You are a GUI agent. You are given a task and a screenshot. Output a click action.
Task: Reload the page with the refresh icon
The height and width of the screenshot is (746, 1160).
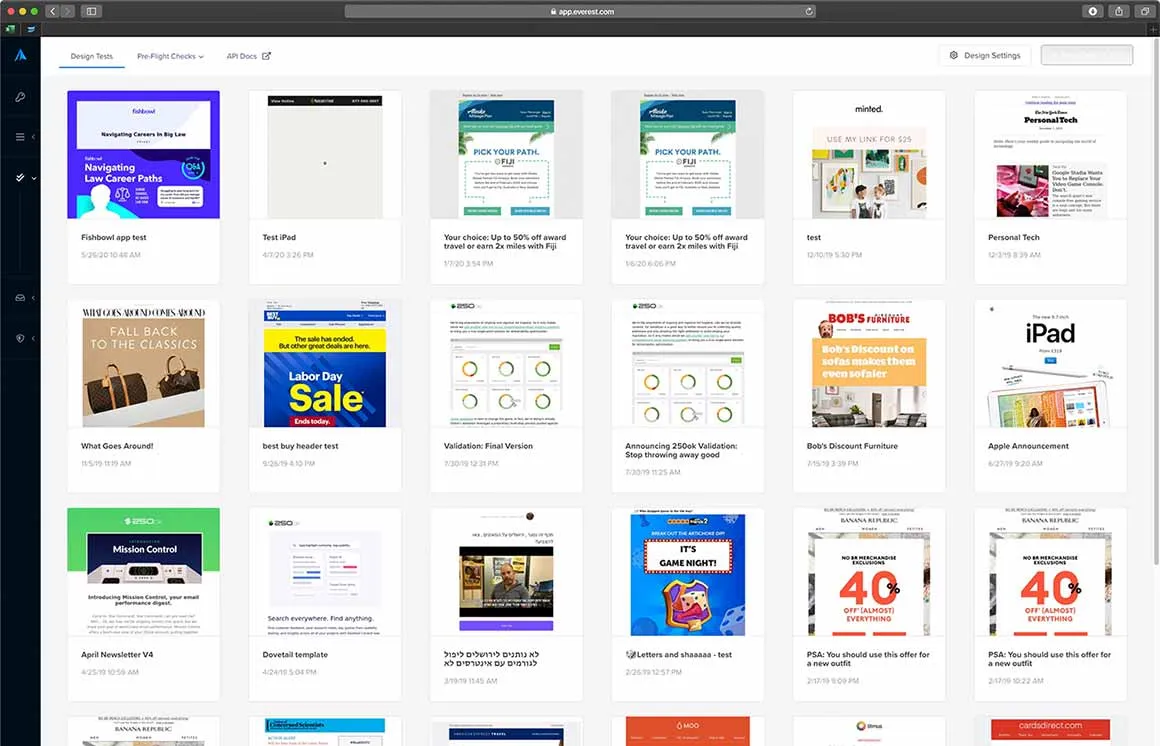tap(809, 11)
